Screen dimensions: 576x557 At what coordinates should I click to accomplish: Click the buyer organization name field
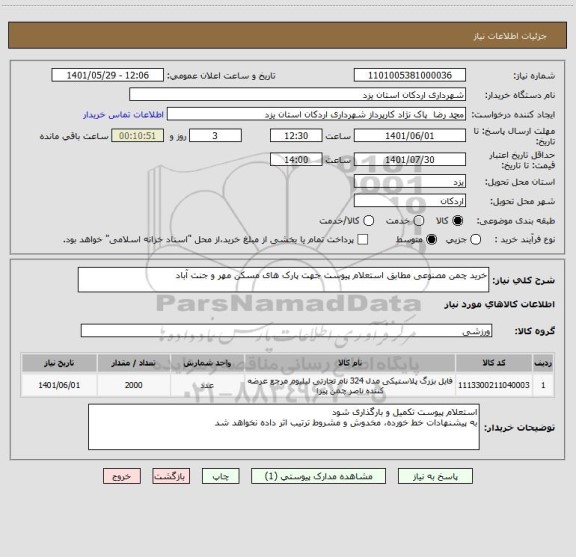point(298,95)
